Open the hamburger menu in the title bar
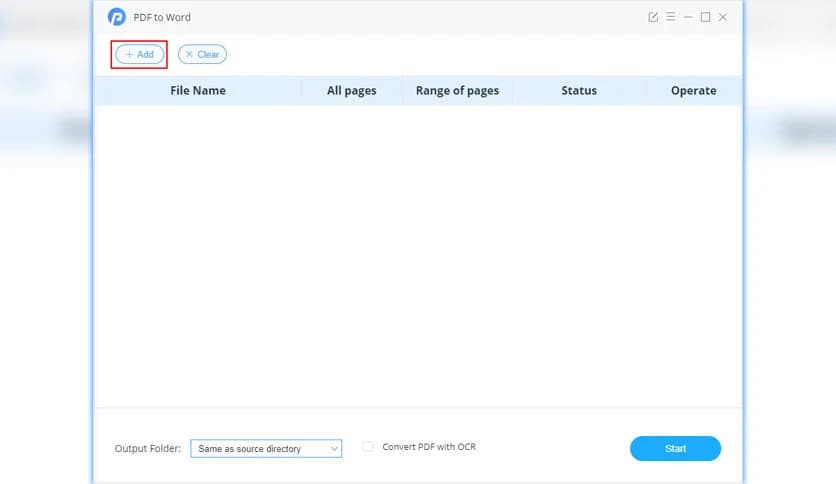This screenshot has height=484, width=836. [x=671, y=17]
